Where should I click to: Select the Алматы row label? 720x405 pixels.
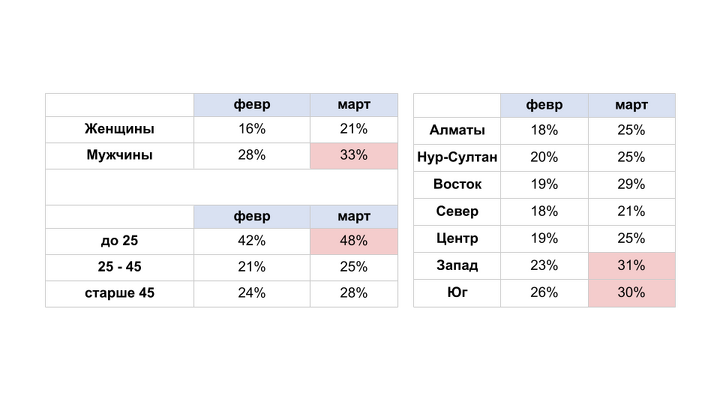(x=457, y=130)
